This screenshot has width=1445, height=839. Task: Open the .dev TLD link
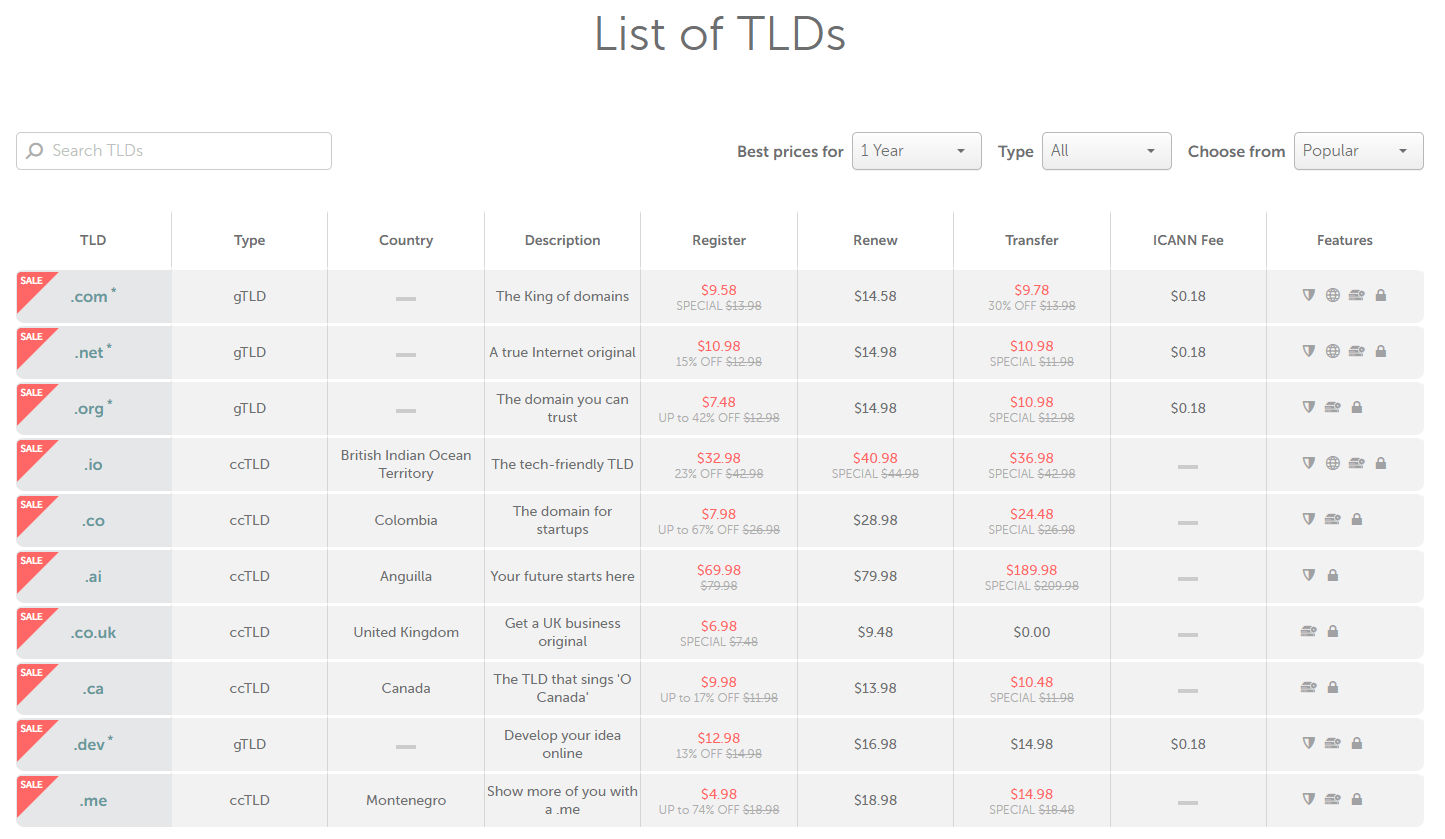[x=89, y=745]
